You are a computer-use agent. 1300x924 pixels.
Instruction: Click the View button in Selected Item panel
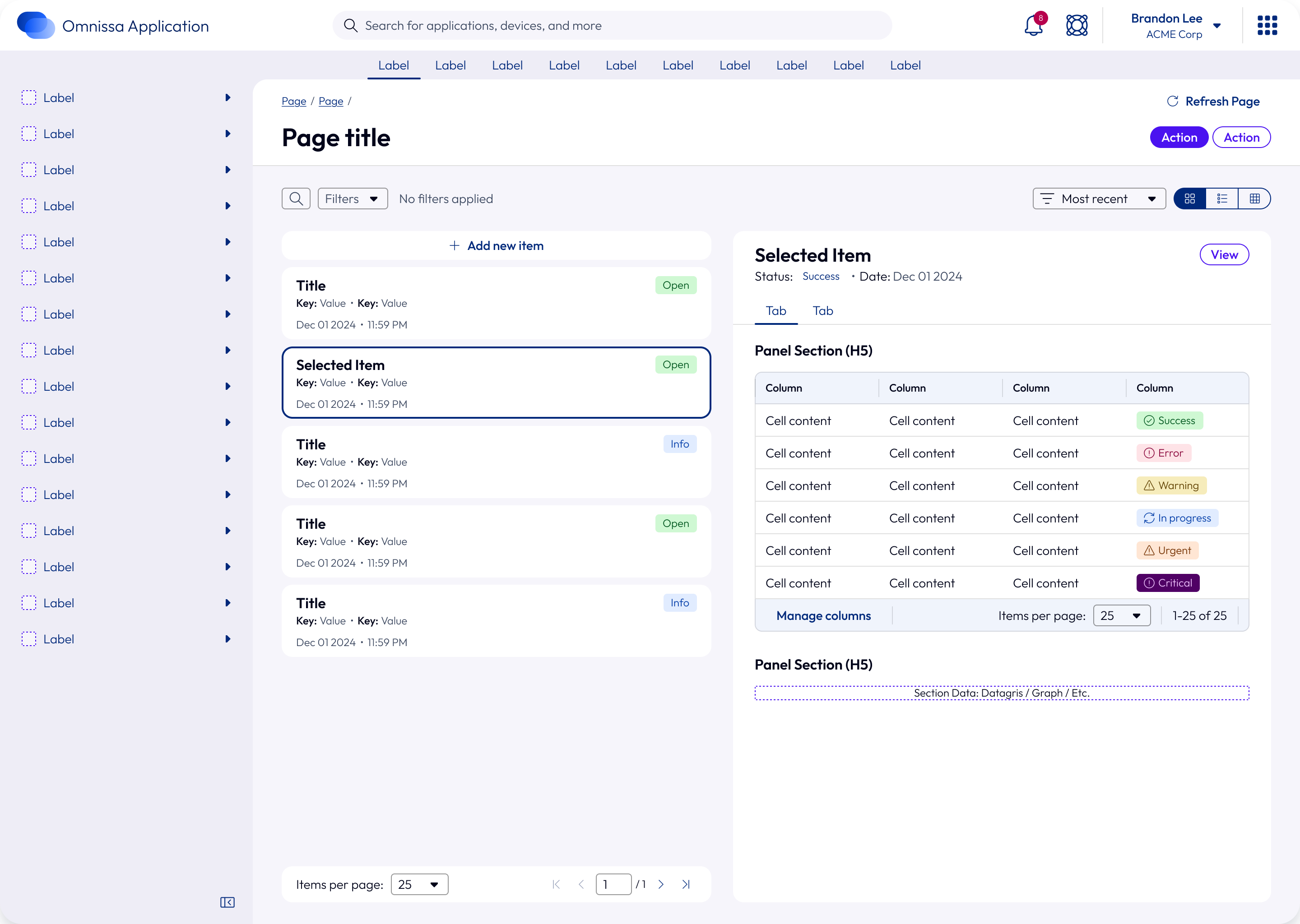click(x=1224, y=254)
